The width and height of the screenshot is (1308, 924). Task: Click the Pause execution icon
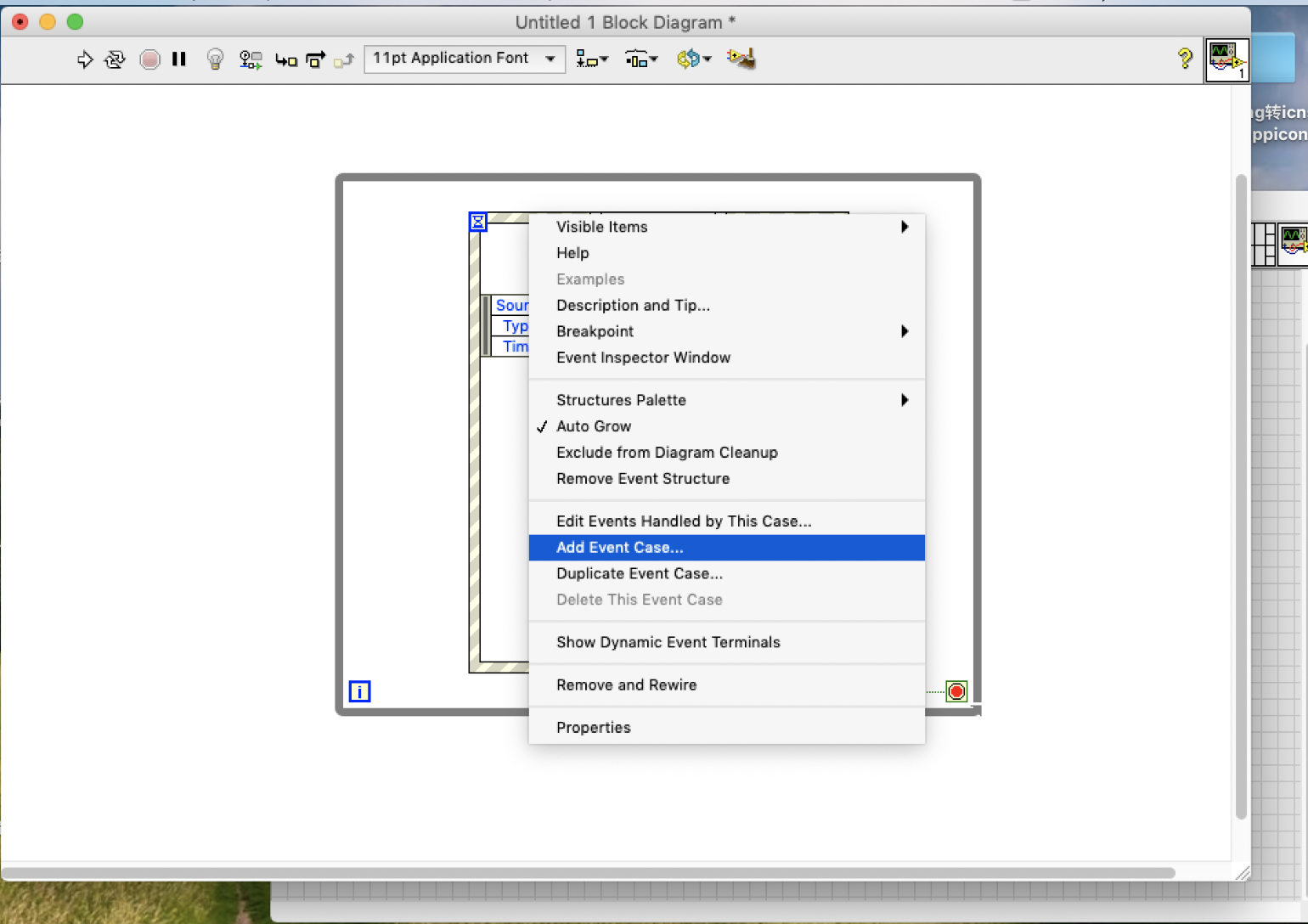pos(179,59)
